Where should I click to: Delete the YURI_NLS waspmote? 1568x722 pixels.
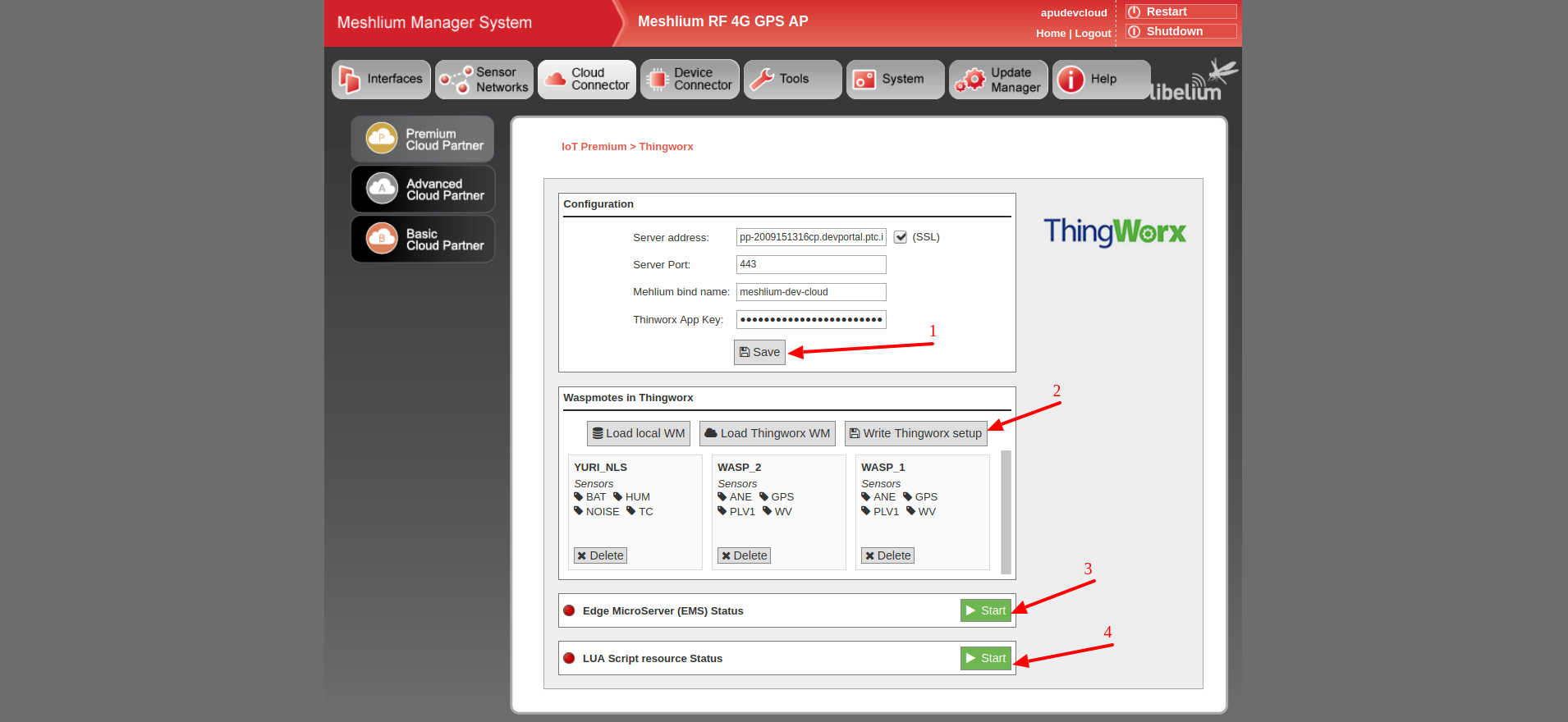coord(600,555)
